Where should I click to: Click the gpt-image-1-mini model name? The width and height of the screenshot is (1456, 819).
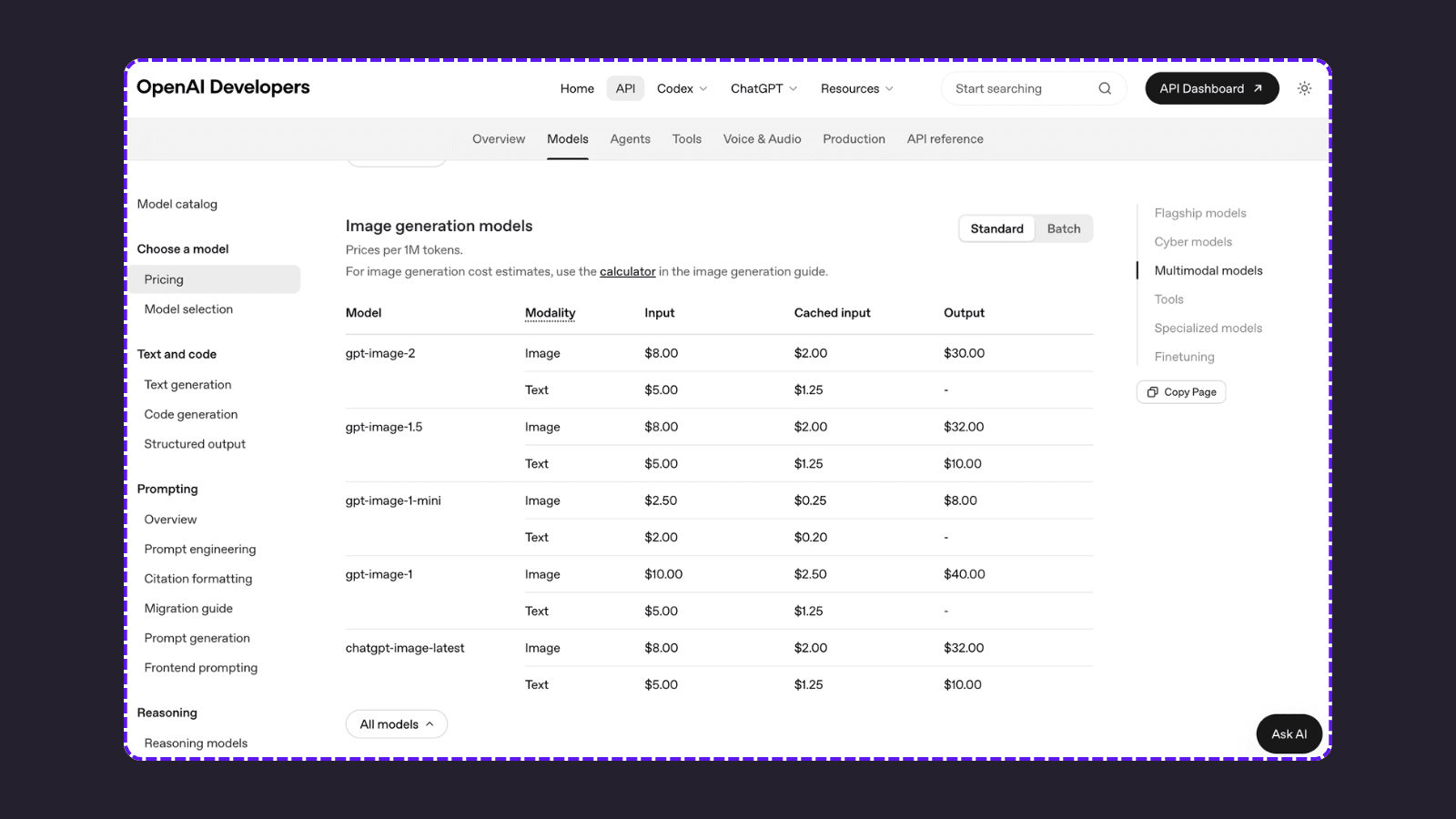pos(393,500)
